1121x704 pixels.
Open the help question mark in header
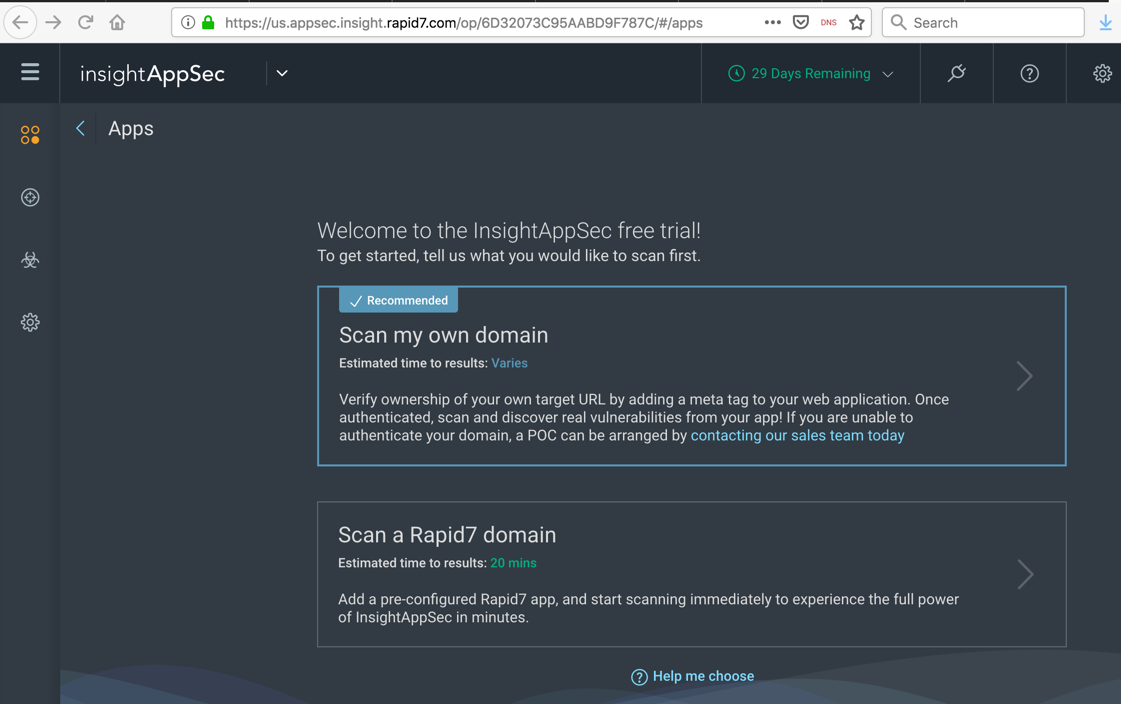point(1029,74)
